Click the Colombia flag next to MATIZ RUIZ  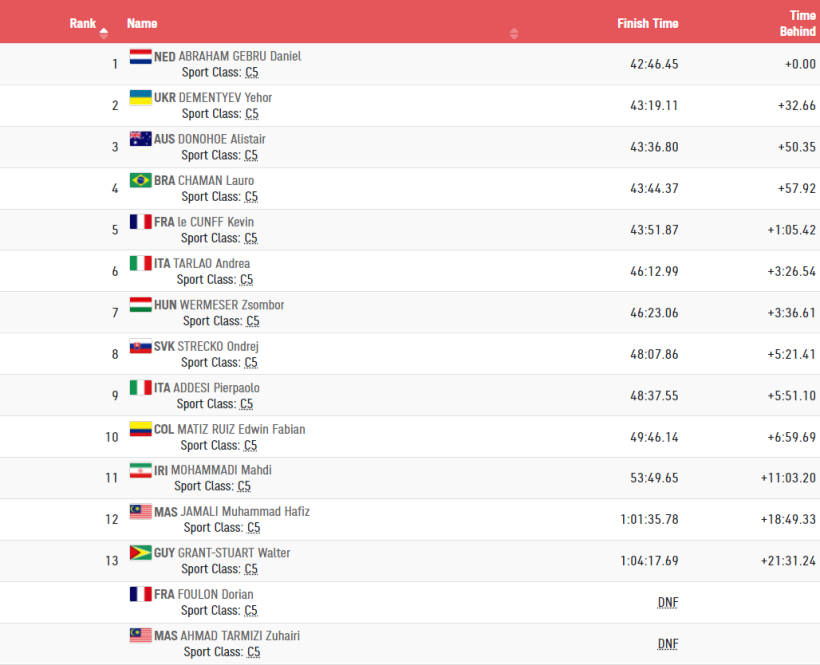coord(141,429)
